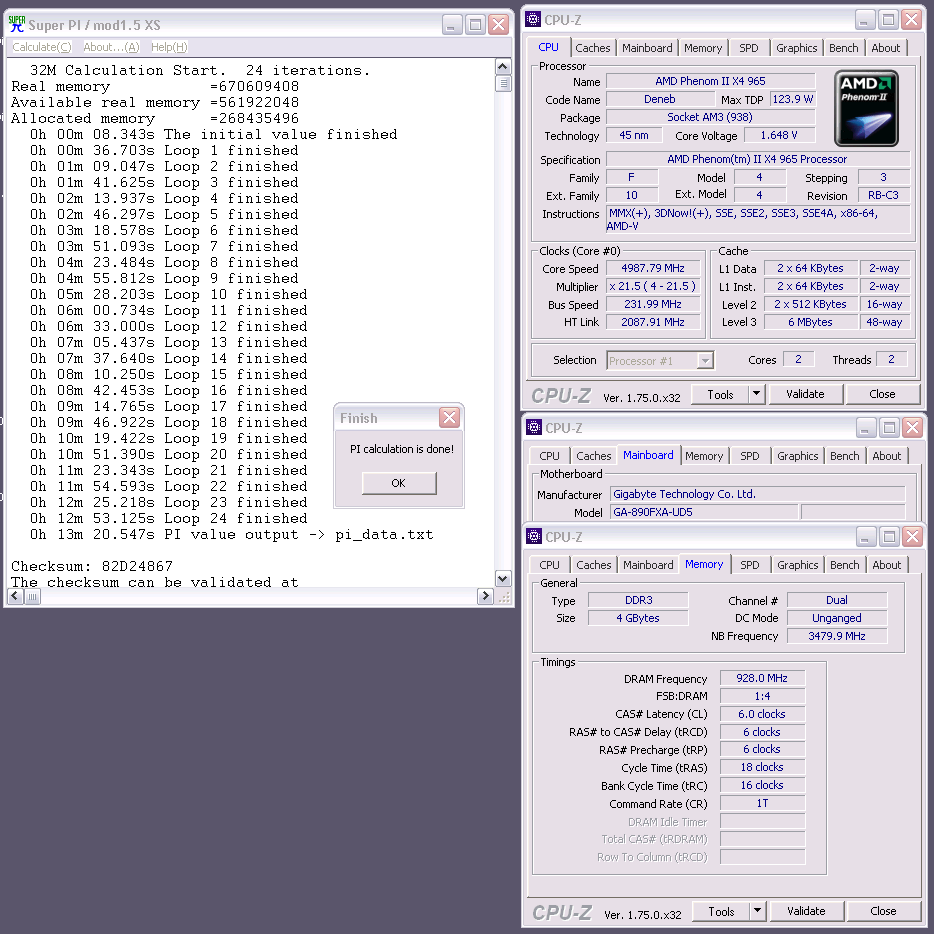The height and width of the screenshot is (934, 934).
Task: Close the Finish dialog with X
Action: tap(449, 418)
